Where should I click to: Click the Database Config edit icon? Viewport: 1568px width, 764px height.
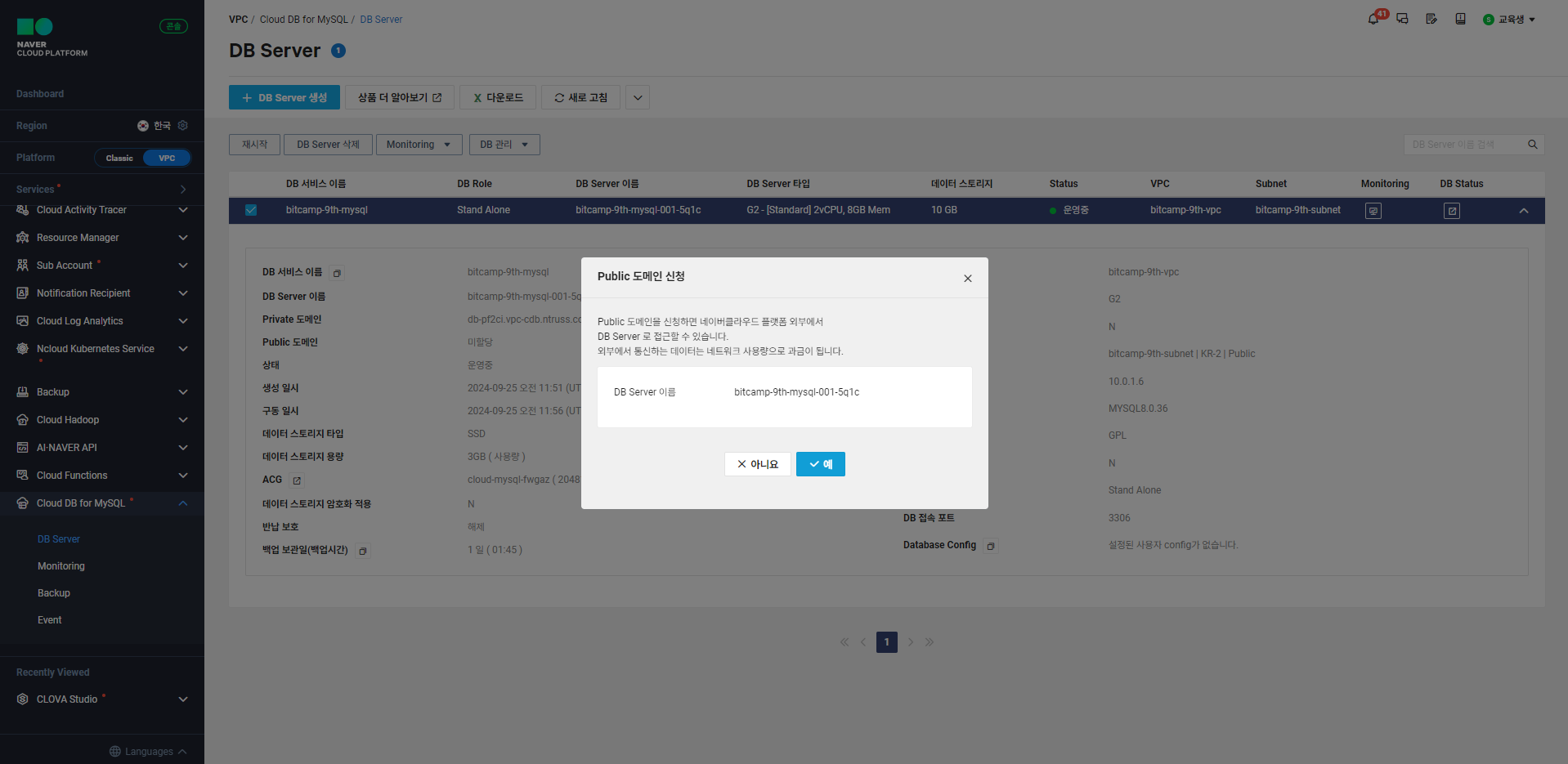(991, 546)
